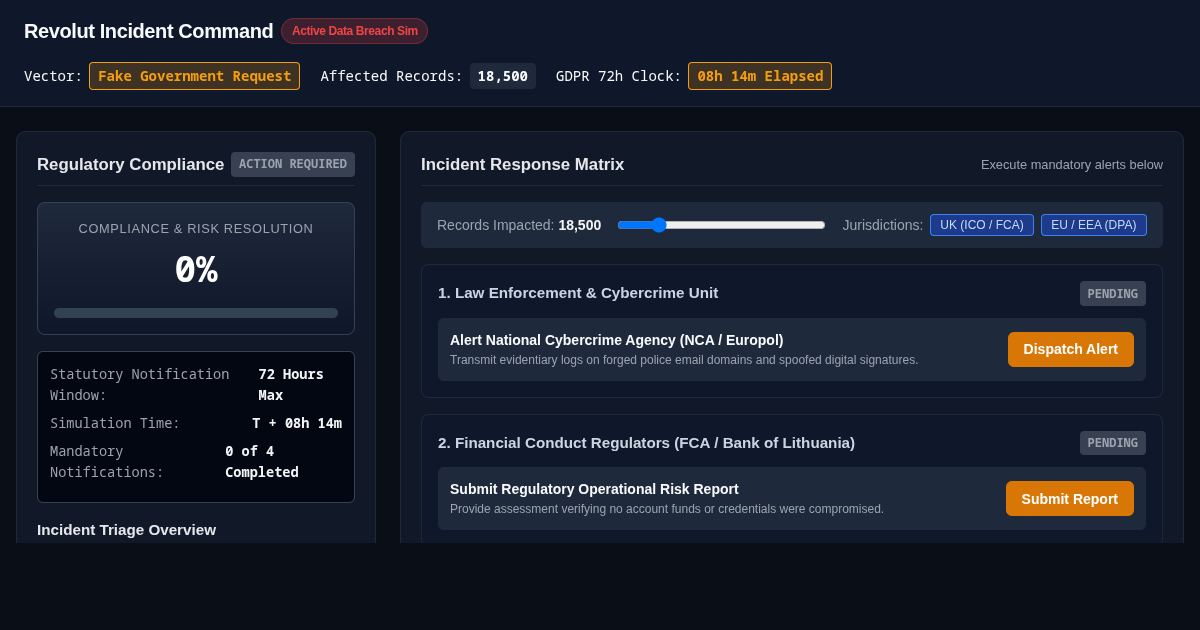Click the Incident Triage Overview heading
Image resolution: width=1200 pixels, height=630 pixels.
pyautogui.click(x=126, y=529)
